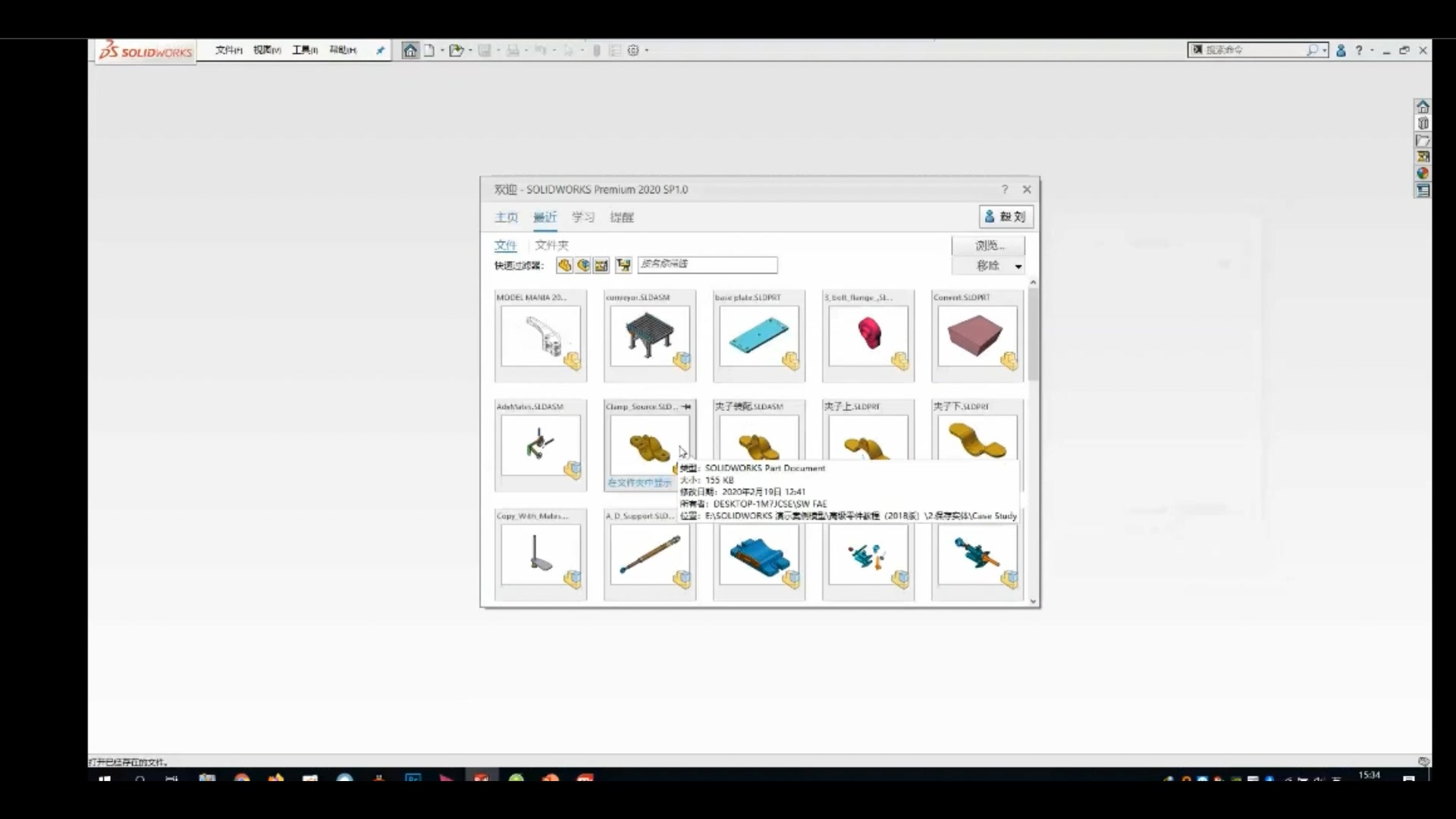This screenshot has height=819, width=1456.
Task: Select the drawings quick filter
Action: (x=600, y=265)
